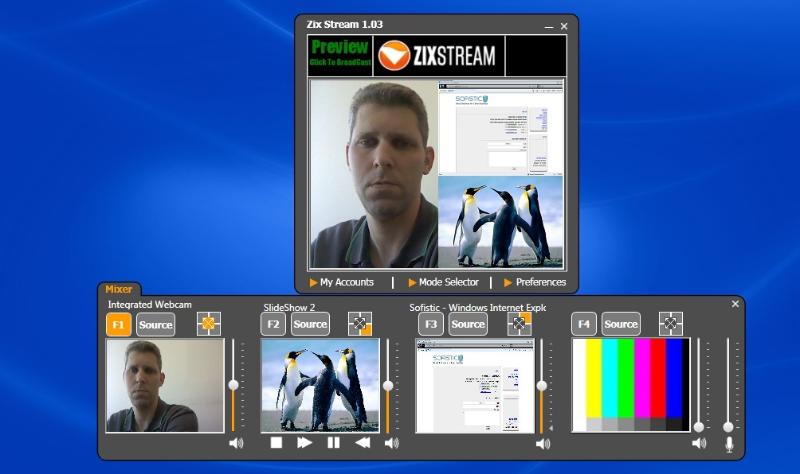
Task: Choose Source for the F4 channel
Action: [x=621, y=324]
